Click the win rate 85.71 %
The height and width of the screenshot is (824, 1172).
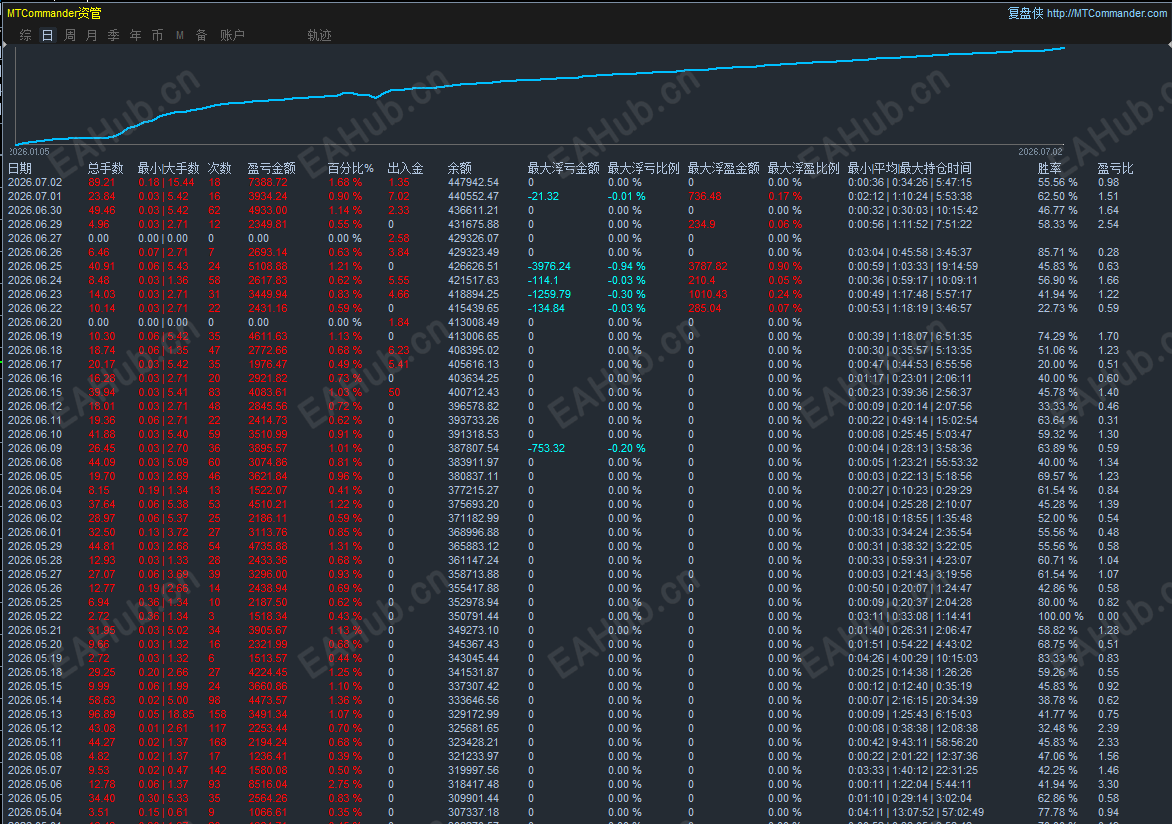[x=1058, y=253]
